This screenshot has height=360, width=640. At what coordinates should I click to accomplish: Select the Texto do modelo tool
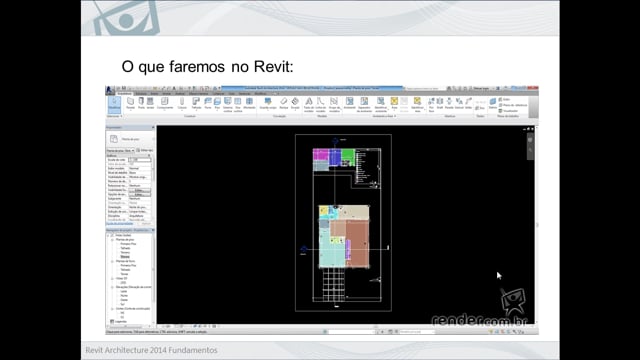click(x=309, y=104)
